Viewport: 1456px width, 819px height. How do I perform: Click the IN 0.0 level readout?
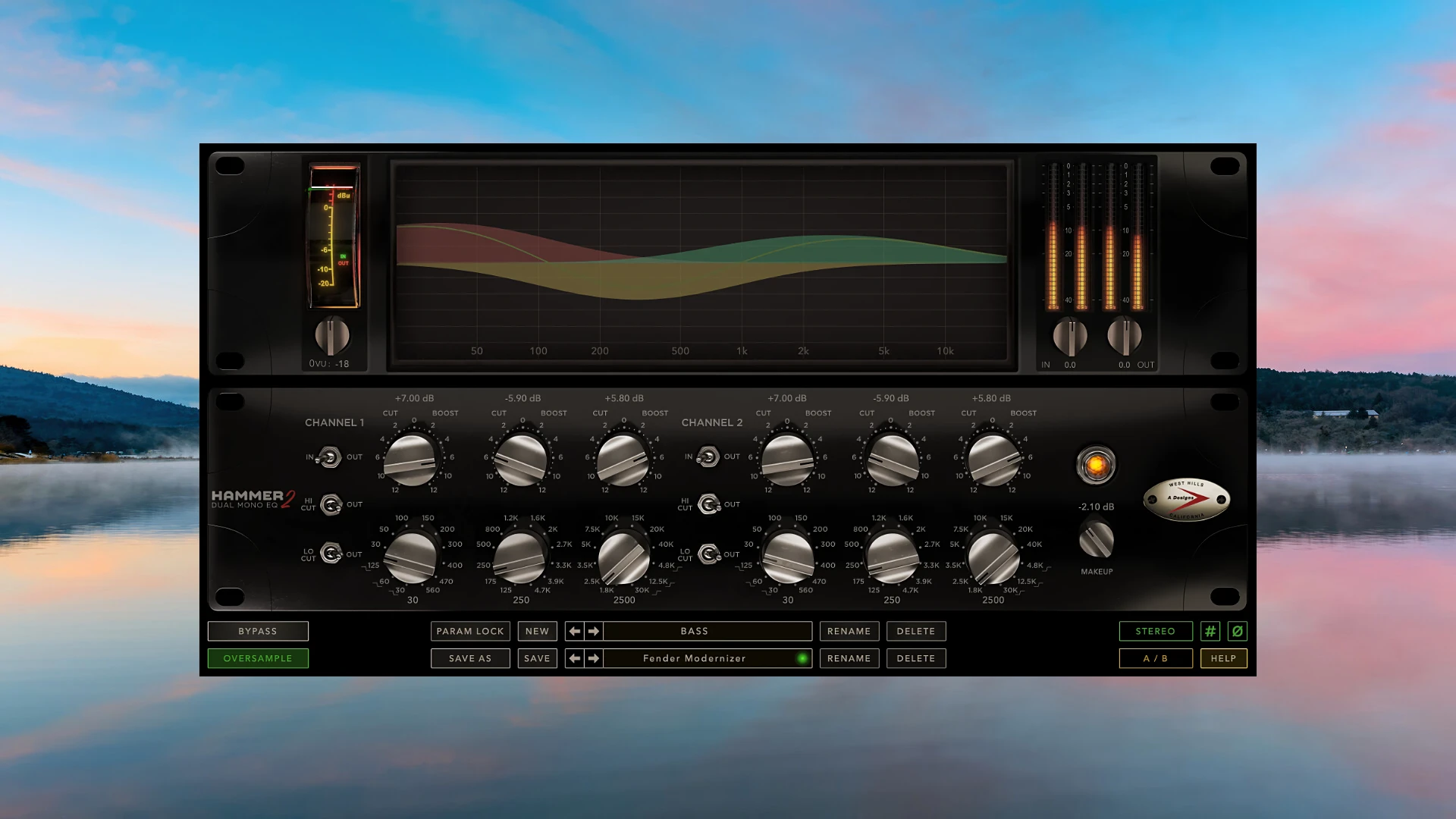tap(1059, 365)
